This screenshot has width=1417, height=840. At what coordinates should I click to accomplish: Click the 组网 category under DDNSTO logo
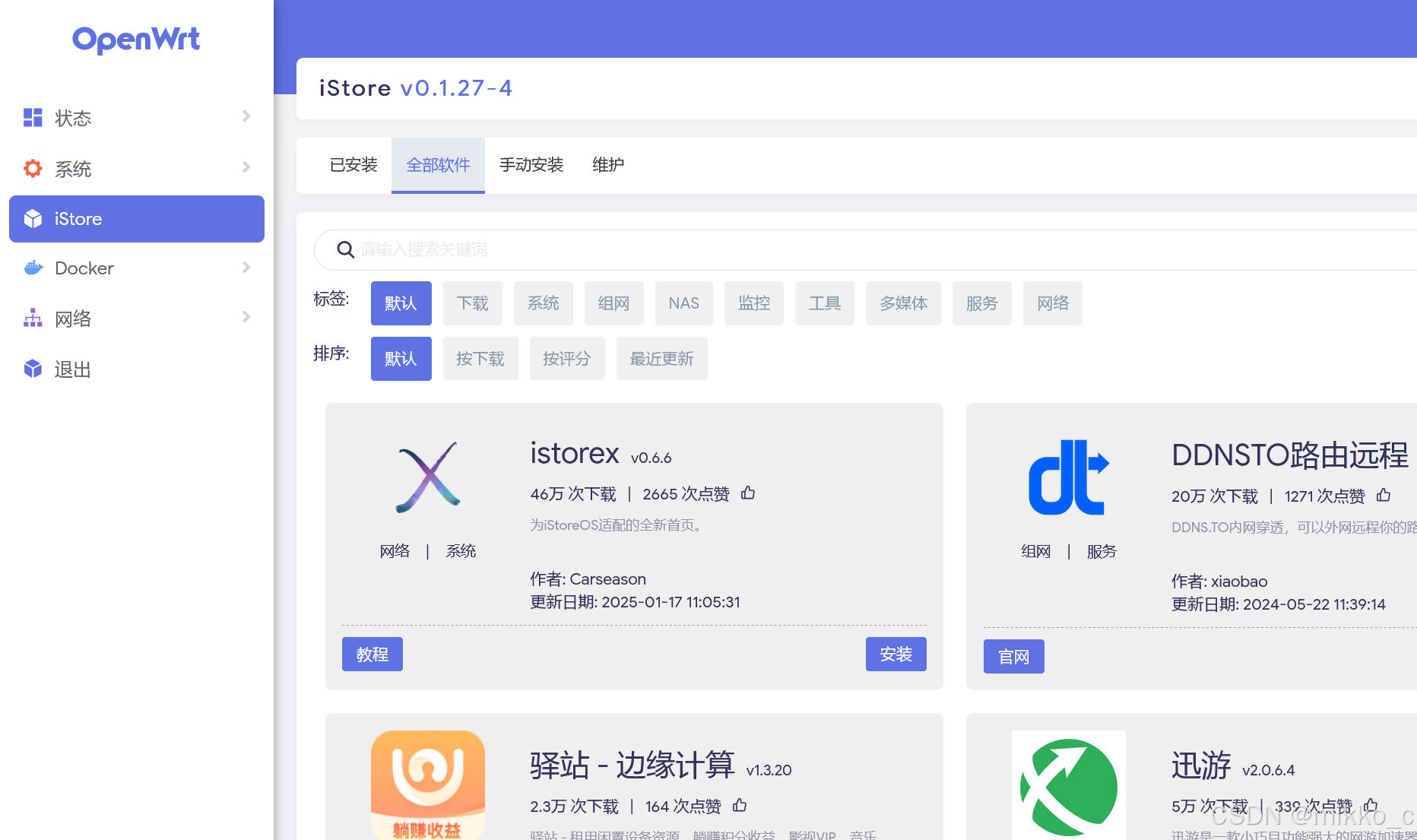pyautogui.click(x=1035, y=552)
